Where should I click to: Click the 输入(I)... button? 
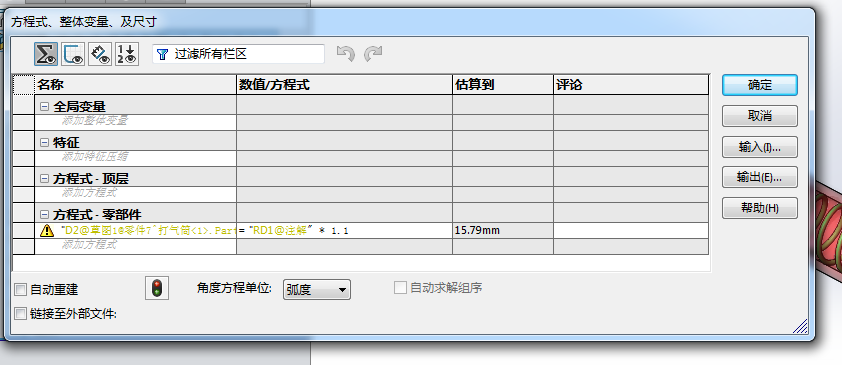pos(760,147)
